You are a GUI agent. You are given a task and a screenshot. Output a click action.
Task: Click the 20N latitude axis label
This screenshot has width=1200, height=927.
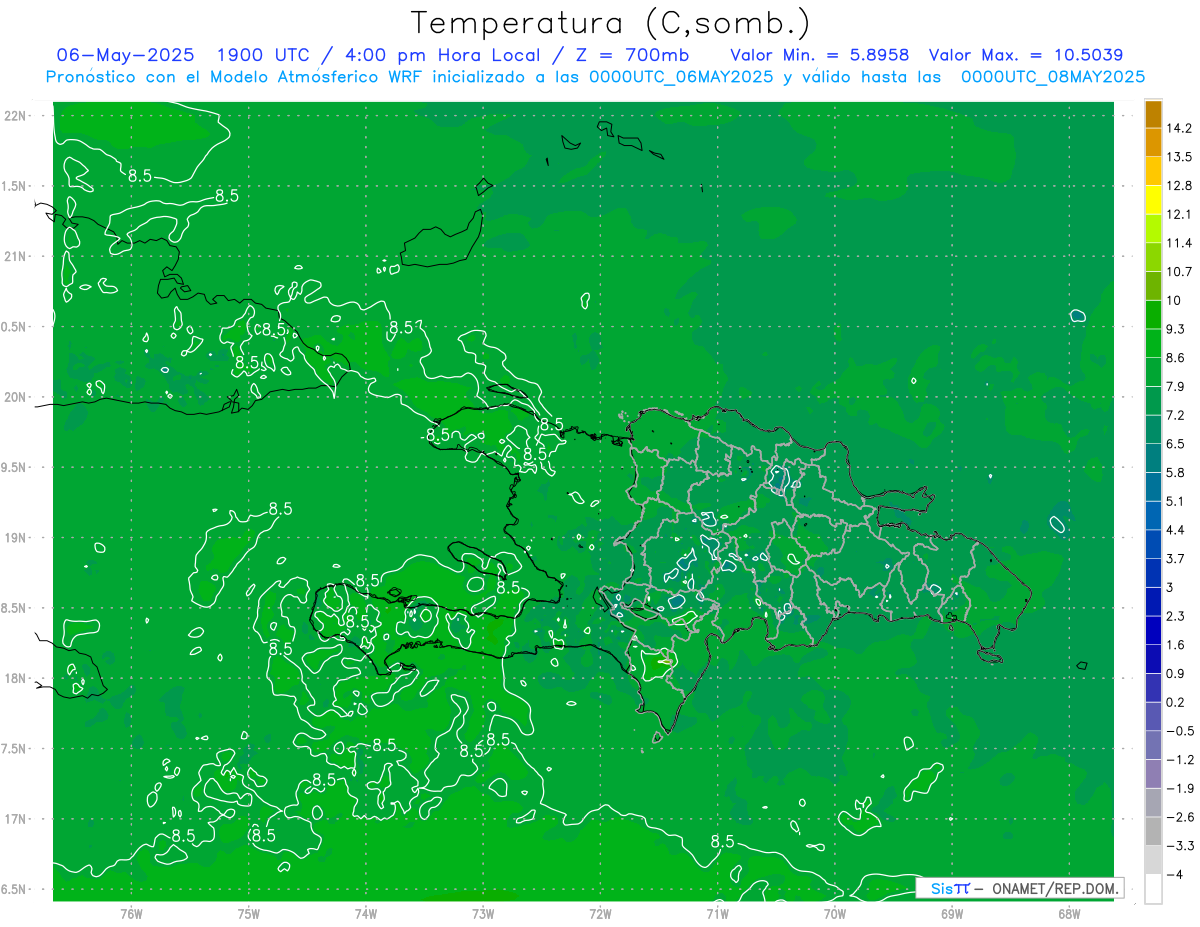point(16,397)
